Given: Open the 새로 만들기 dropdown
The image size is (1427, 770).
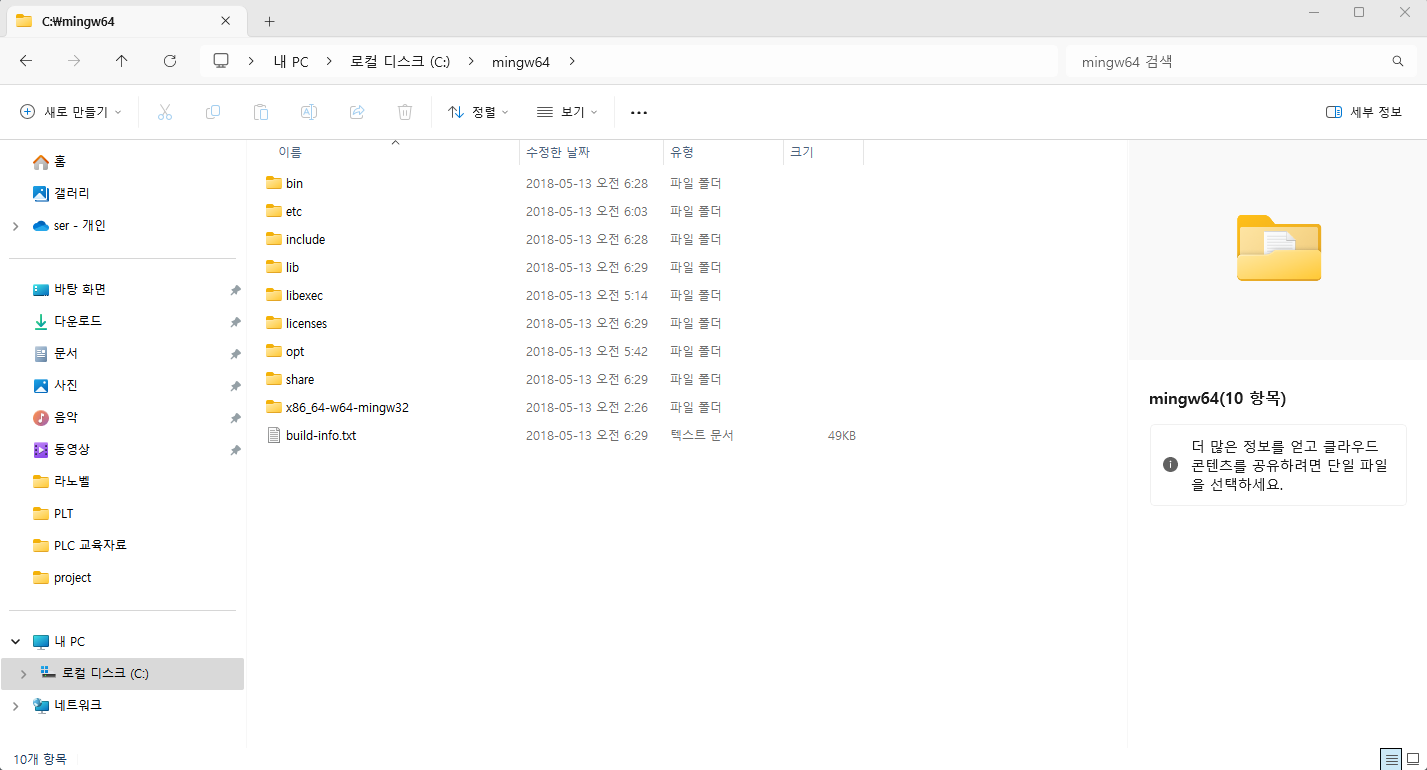Looking at the screenshot, I should [x=71, y=112].
